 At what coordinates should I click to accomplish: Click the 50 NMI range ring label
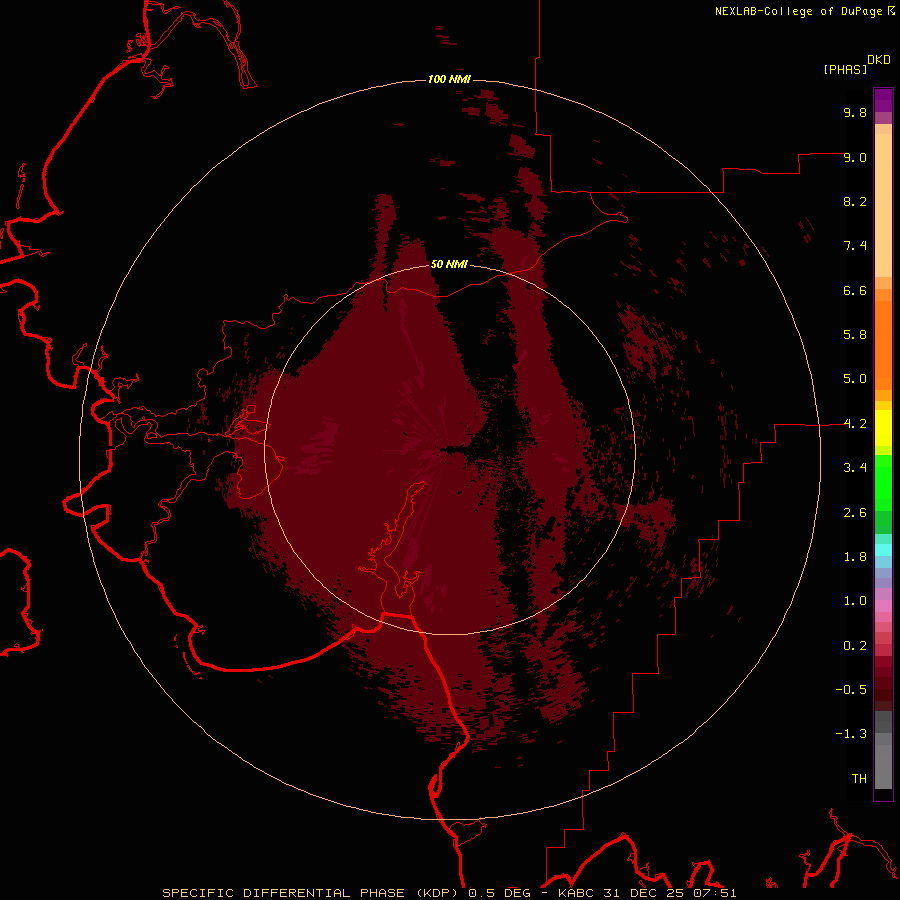(x=449, y=265)
